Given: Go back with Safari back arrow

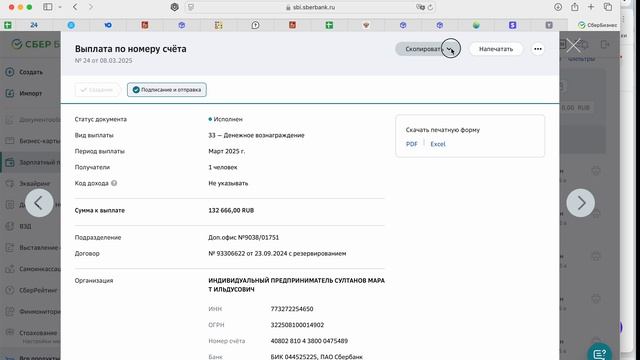Looking at the screenshot, I should (x=75, y=7).
